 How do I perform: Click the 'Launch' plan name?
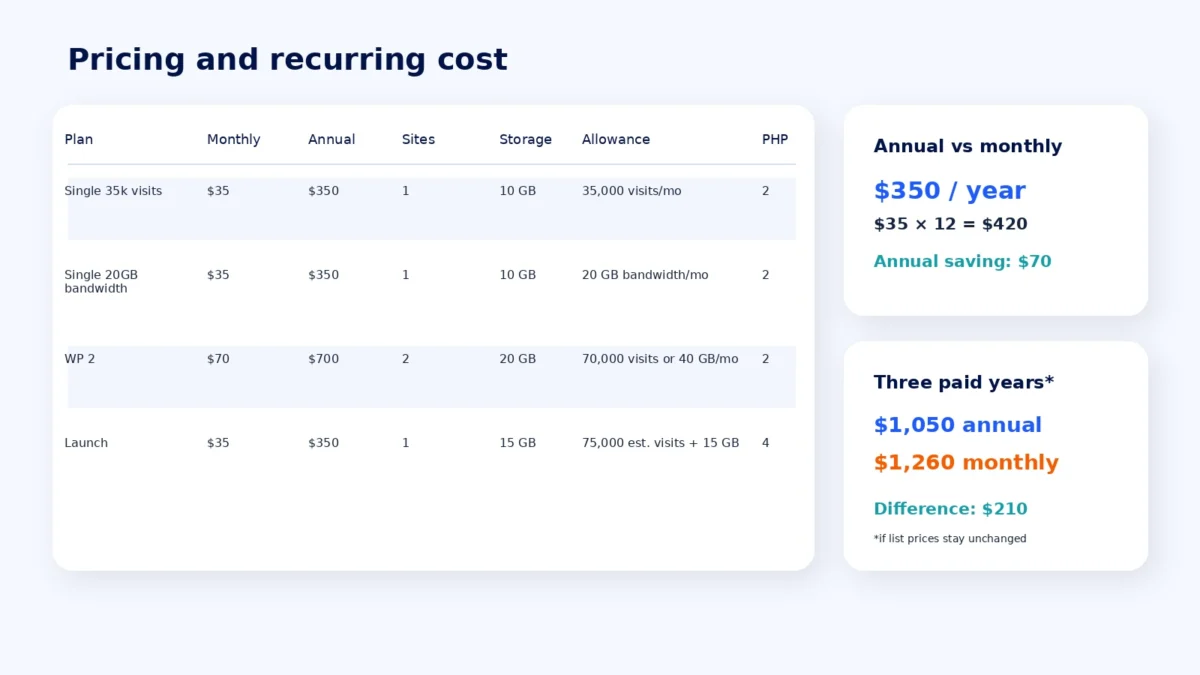pos(86,443)
